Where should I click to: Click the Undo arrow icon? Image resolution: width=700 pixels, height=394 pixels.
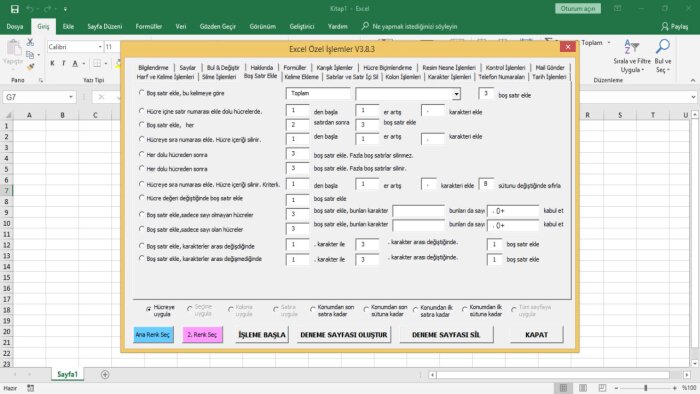pyautogui.click(x=29, y=9)
